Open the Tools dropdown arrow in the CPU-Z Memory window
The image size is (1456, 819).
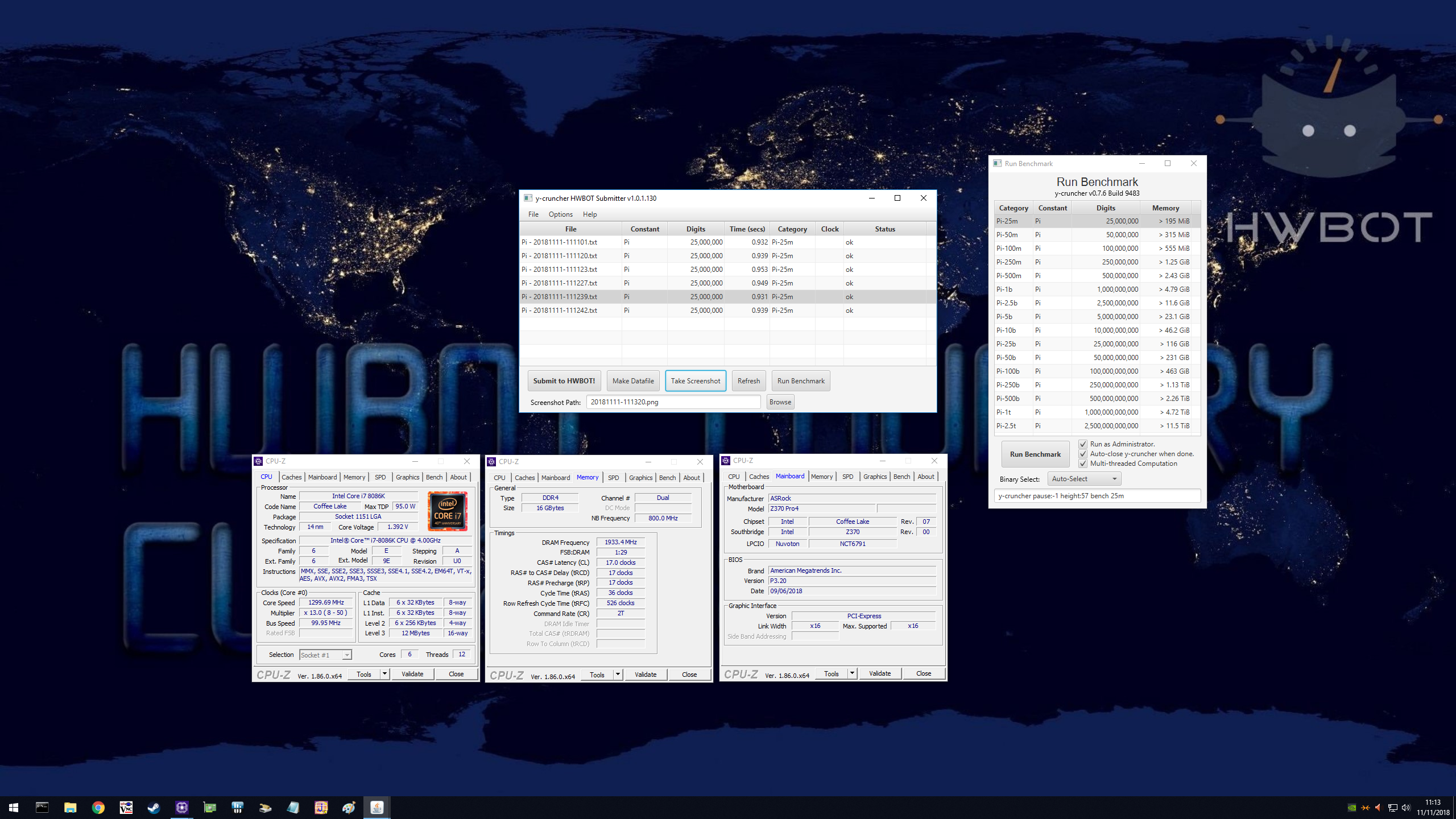tap(618, 675)
